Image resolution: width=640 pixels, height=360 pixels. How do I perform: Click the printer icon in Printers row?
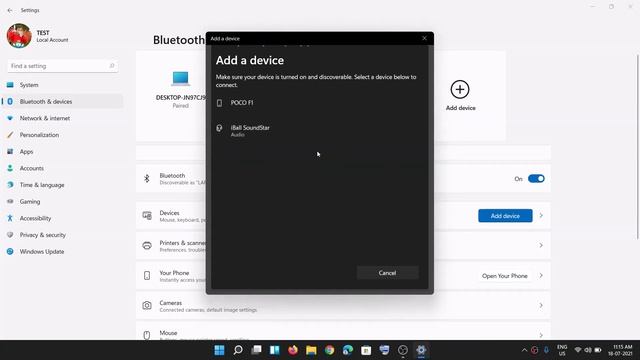point(147,245)
